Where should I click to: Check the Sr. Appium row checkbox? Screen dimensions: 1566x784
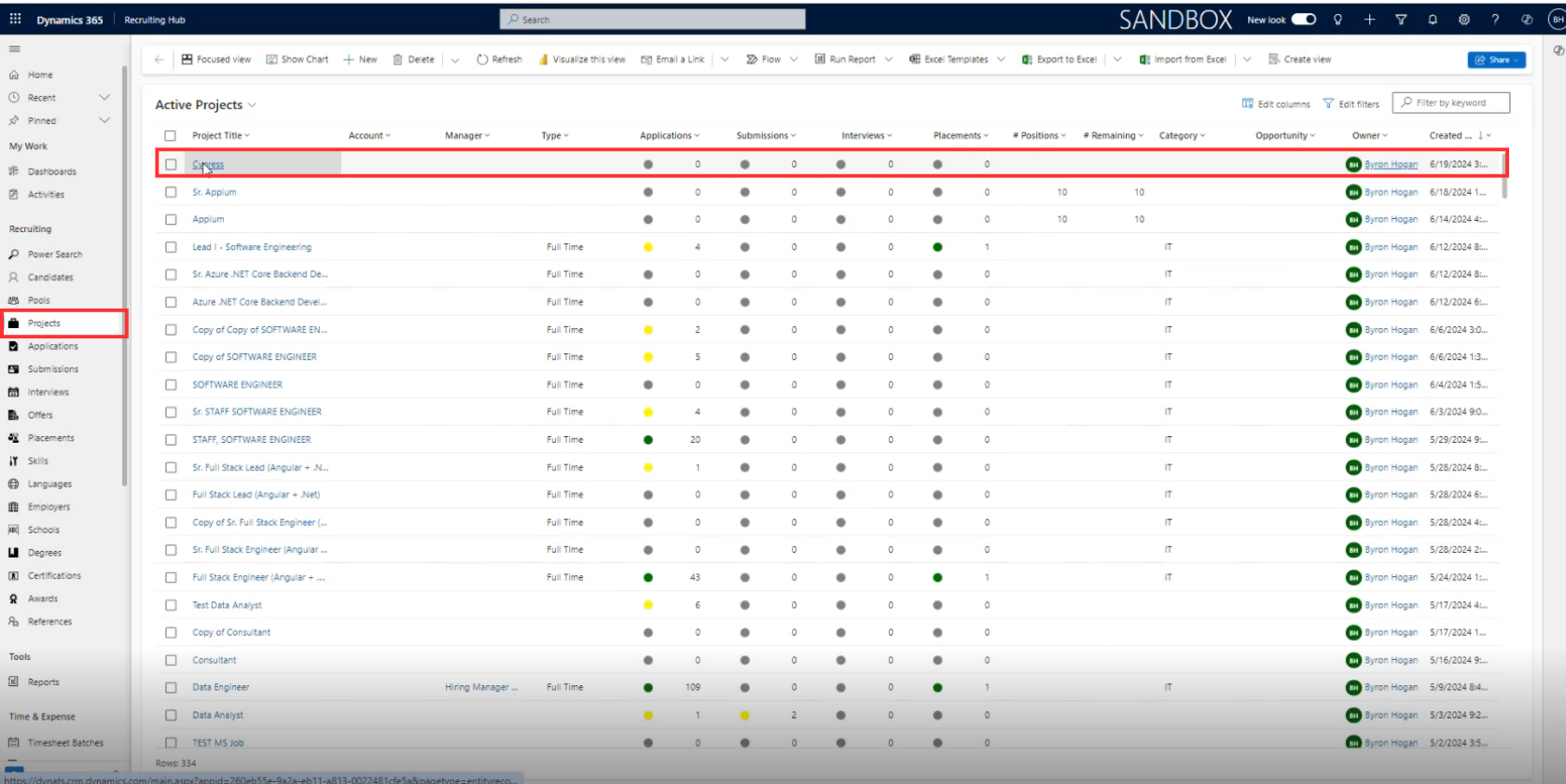point(171,192)
